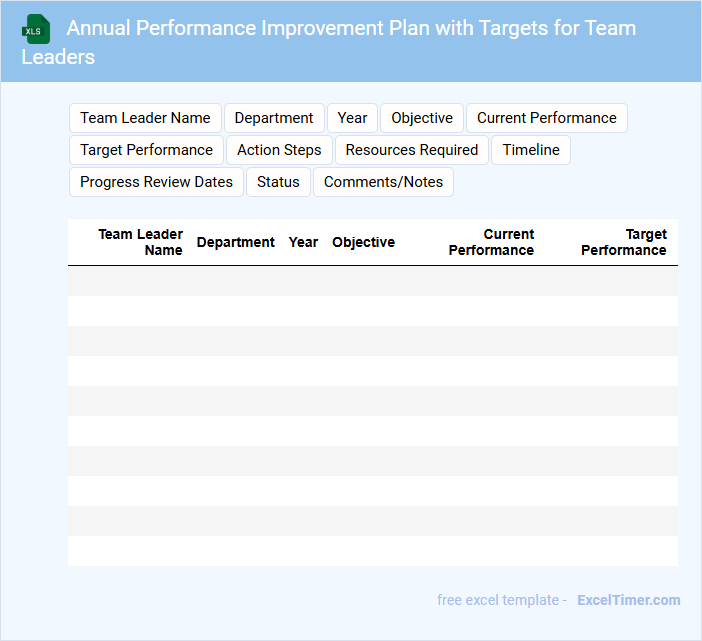Viewport: 702px width, 641px height.
Task: Click the Comments/Notes tag
Action: click(x=383, y=182)
